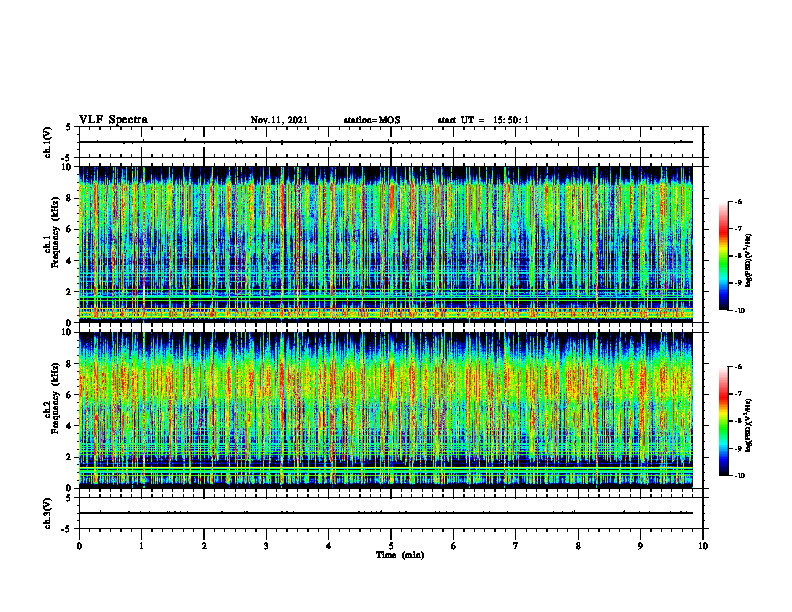Click the "9" tick on the Time axis
Viewport: 792px width, 612px height.
[x=640, y=546]
